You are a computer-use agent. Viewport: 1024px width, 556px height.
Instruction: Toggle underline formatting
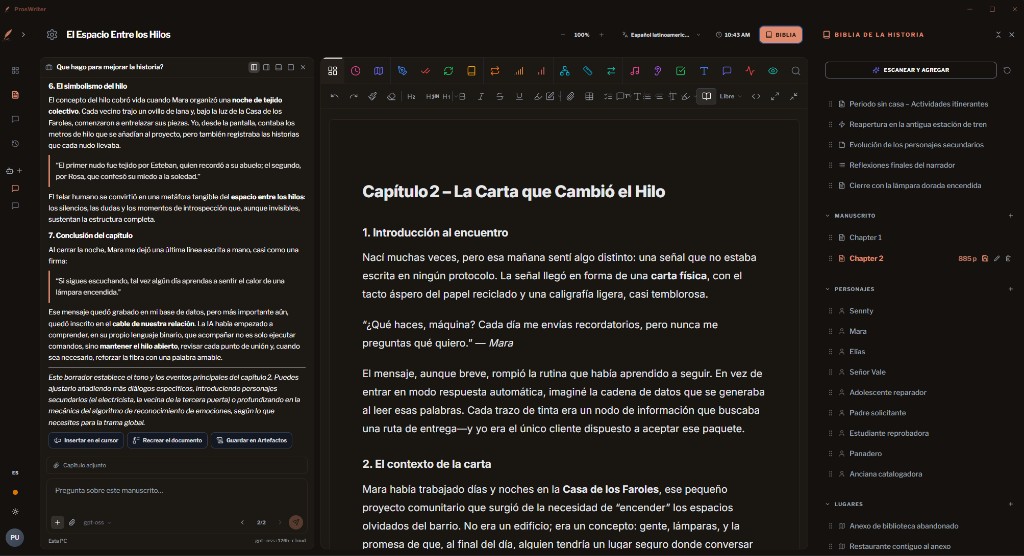point(519,96)
